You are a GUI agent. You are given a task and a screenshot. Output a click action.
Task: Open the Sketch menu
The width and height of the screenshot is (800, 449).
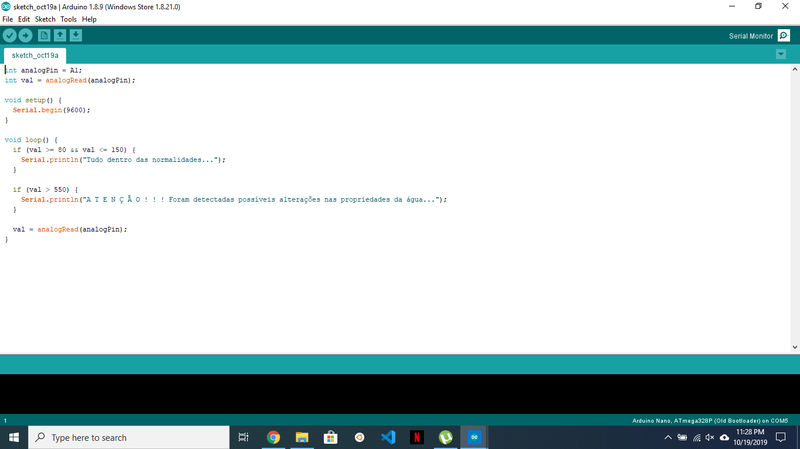click(45, 19)
